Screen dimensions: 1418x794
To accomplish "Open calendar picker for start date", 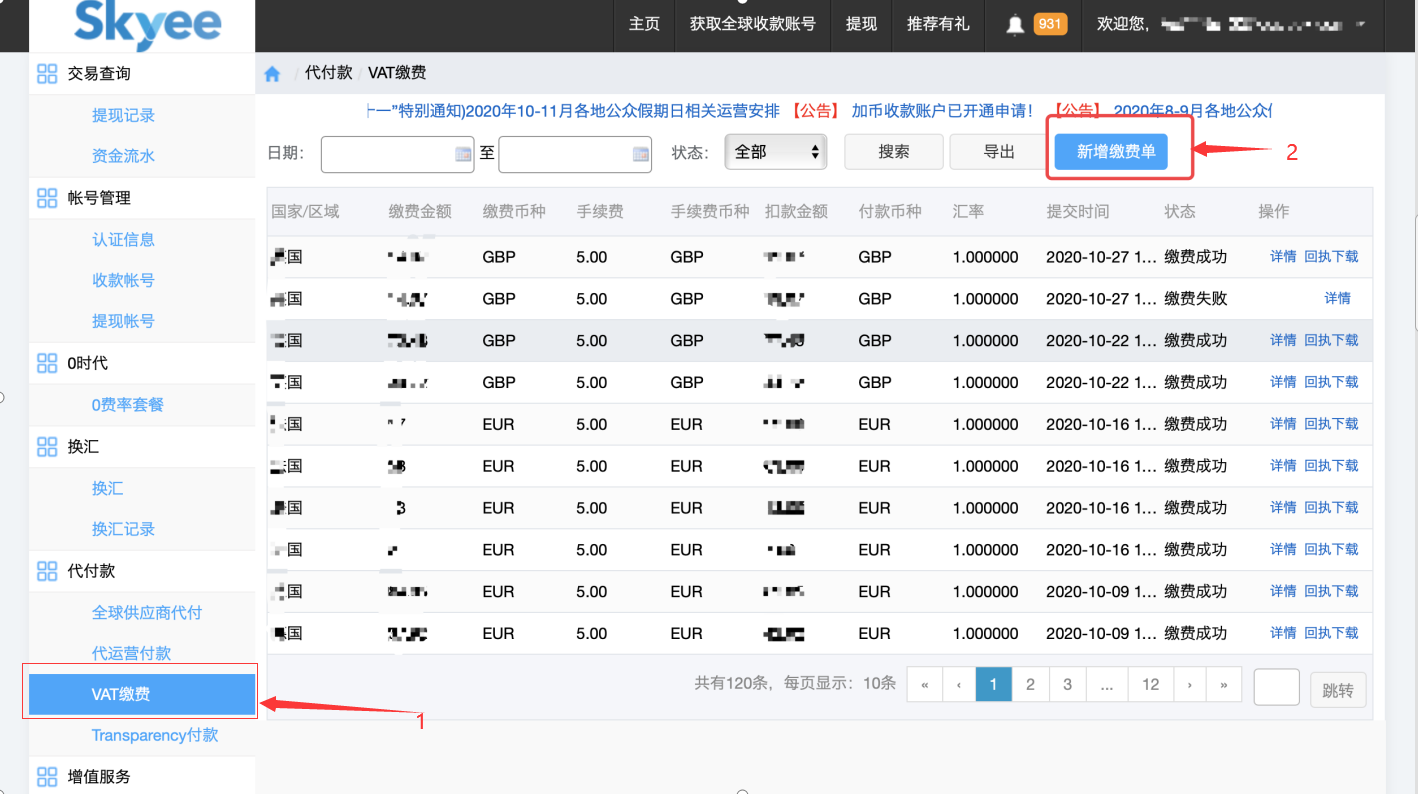I will pyautogui.click(x=463, y=154).
